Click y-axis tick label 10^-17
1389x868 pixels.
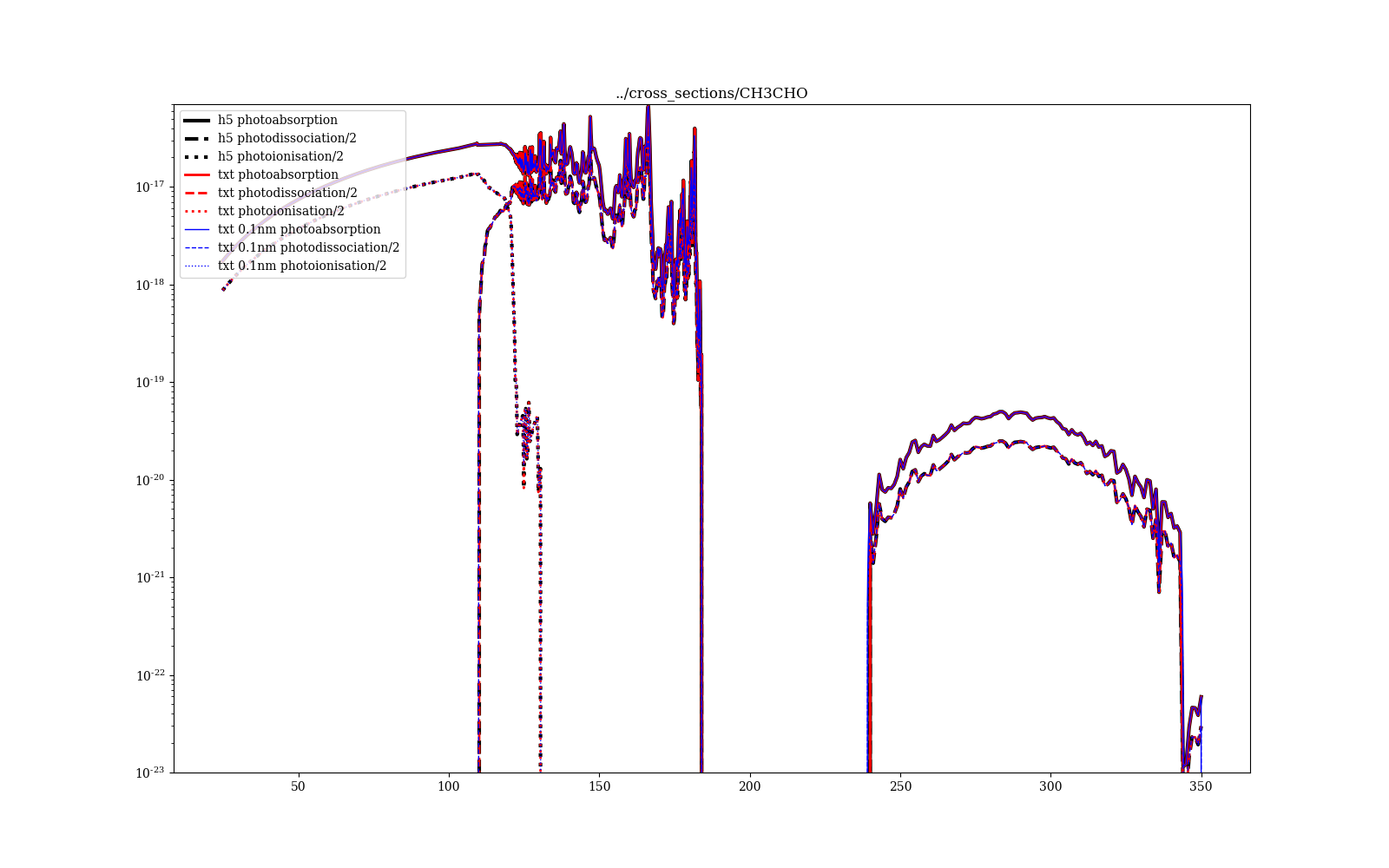[151, 186]
